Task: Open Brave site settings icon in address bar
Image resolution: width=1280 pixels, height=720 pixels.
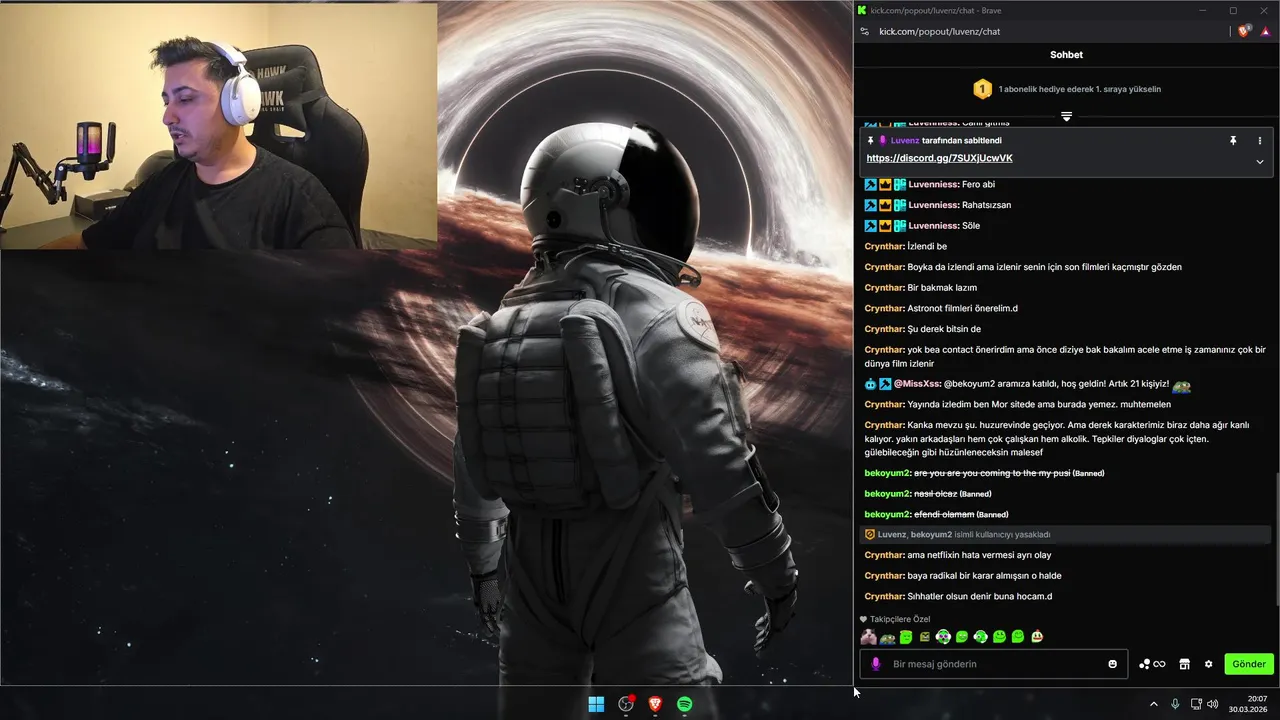Action: coord(865,31)
